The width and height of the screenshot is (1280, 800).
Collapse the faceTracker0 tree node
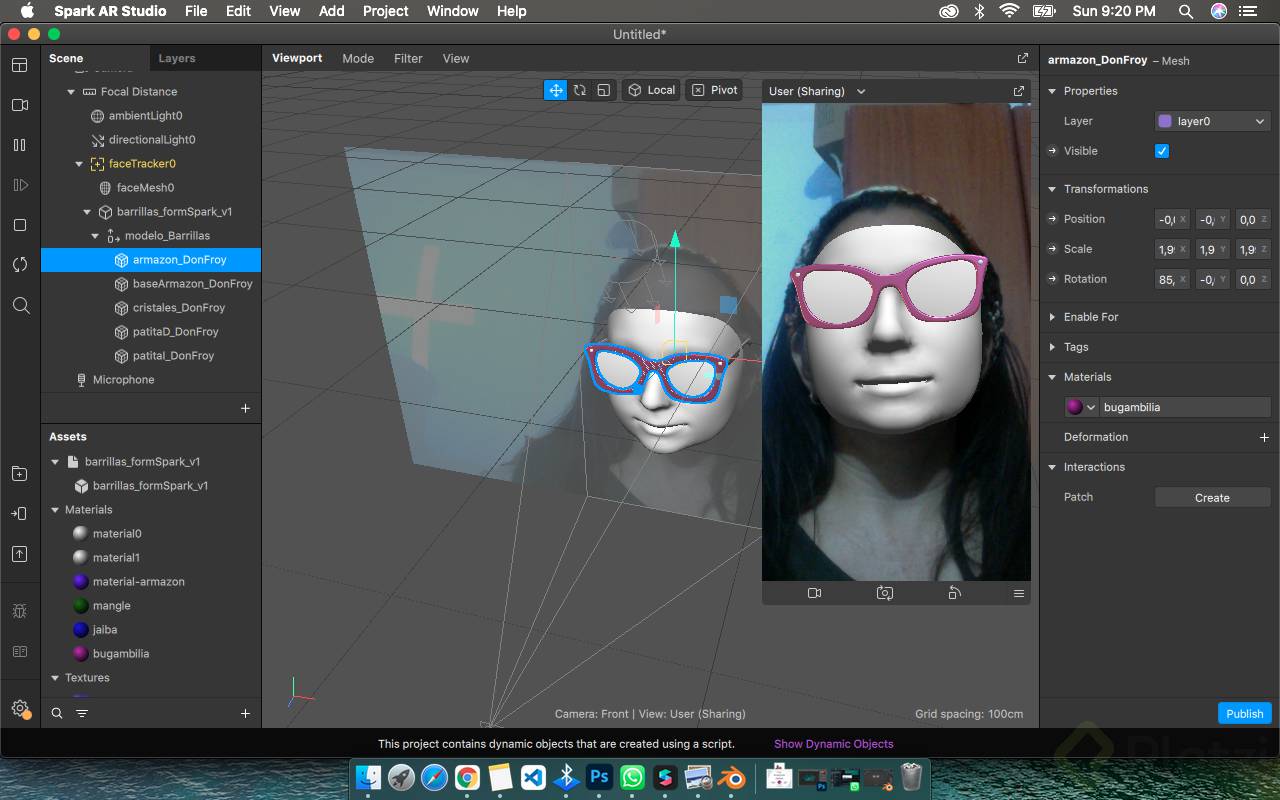[79, 164]
